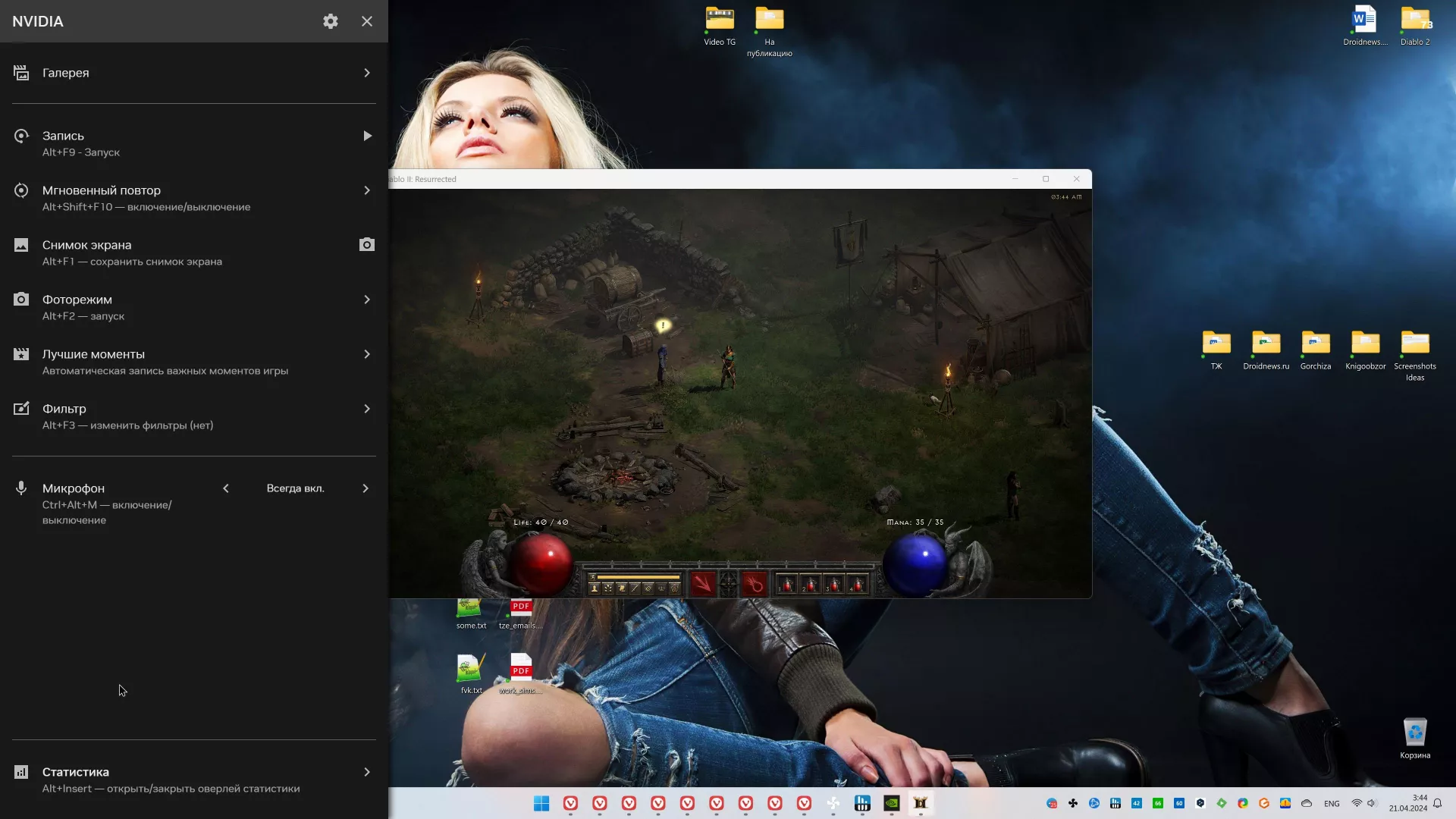Close the NVIDIA overlay panel
This screenshot has width=1456, height=819.
click(367, 21)
